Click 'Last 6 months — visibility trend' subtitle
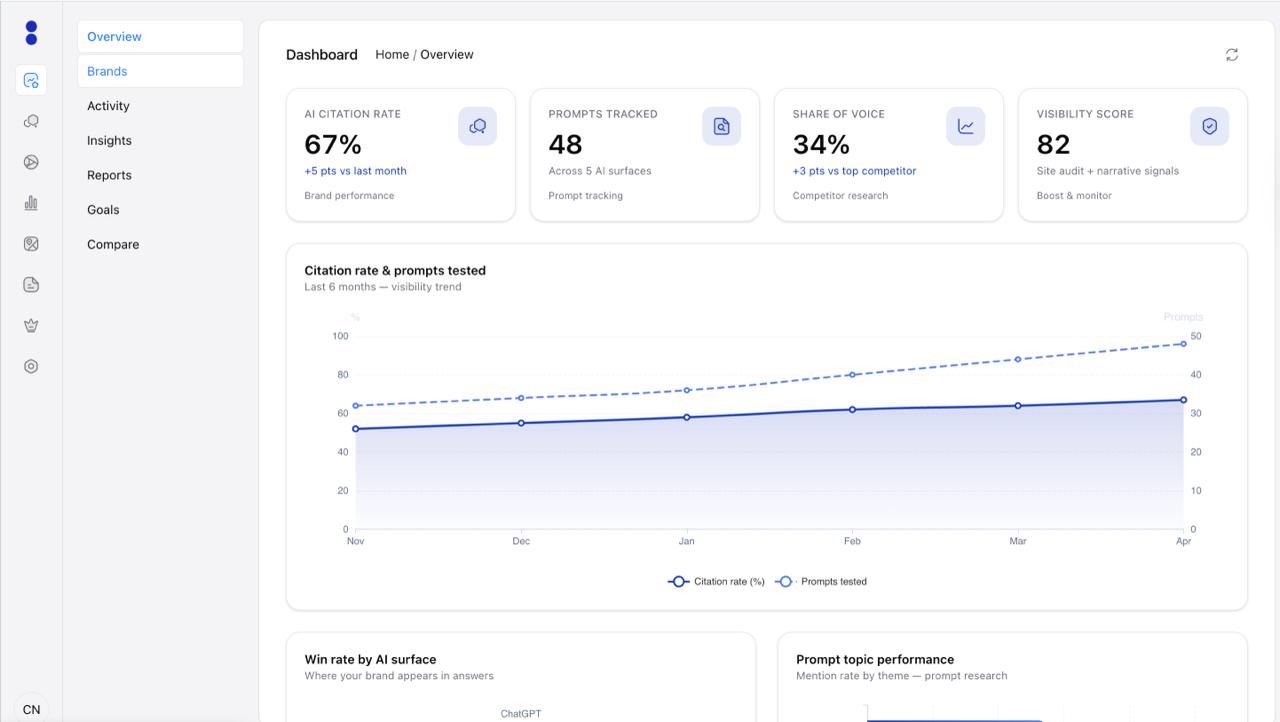 tap(383, 287)
